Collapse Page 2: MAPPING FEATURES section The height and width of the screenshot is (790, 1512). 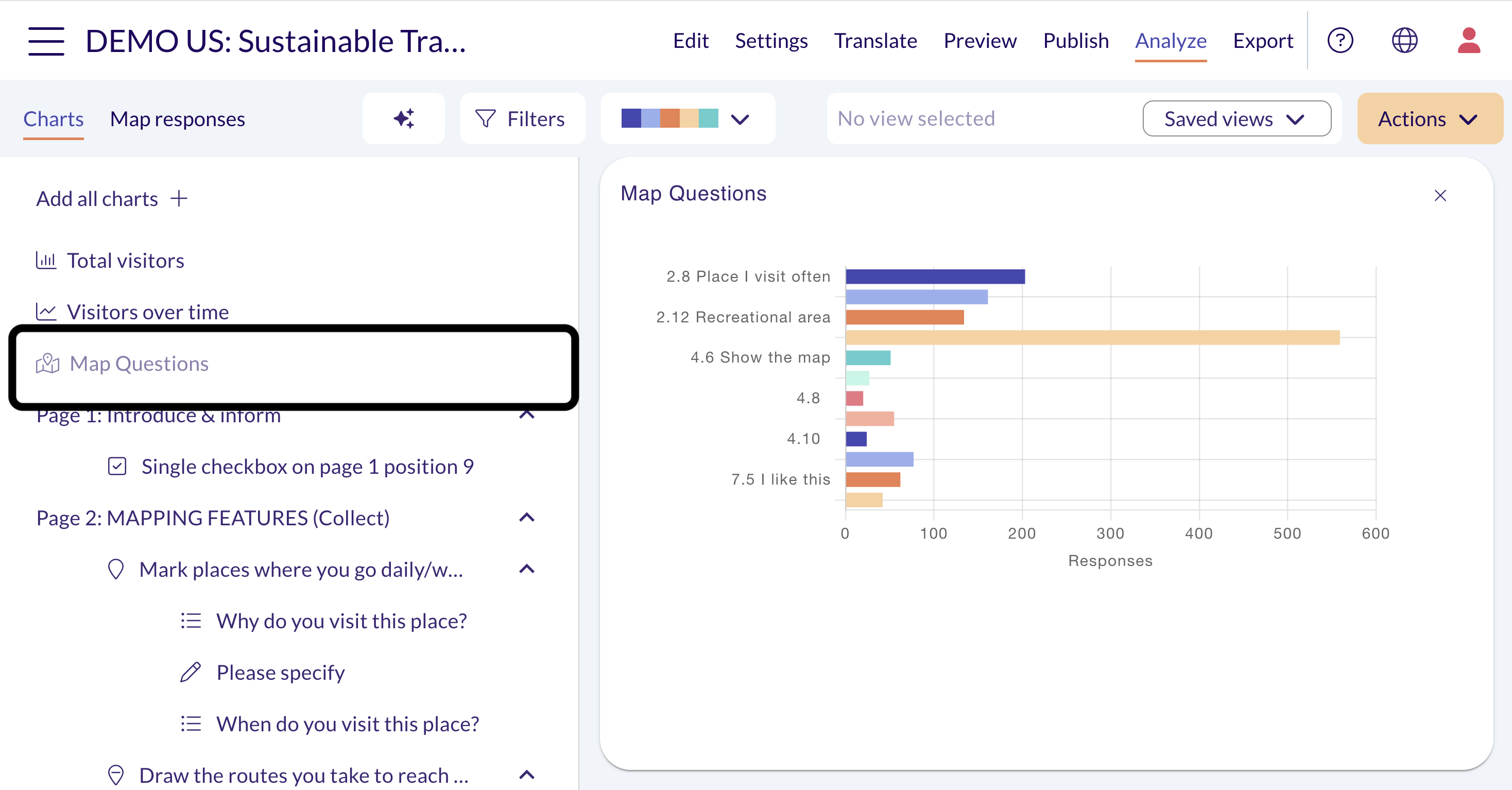(526, 518)
